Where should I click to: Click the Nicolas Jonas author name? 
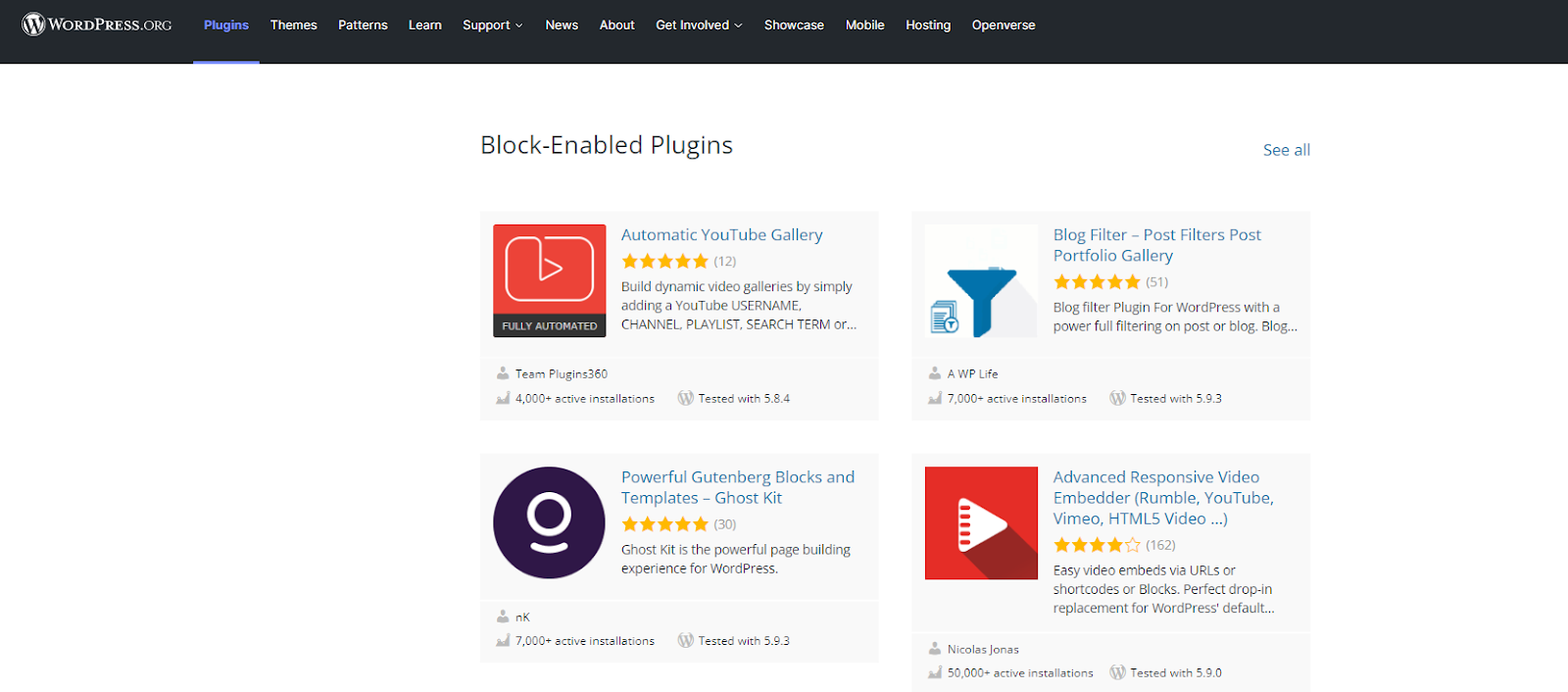(983, 649)
